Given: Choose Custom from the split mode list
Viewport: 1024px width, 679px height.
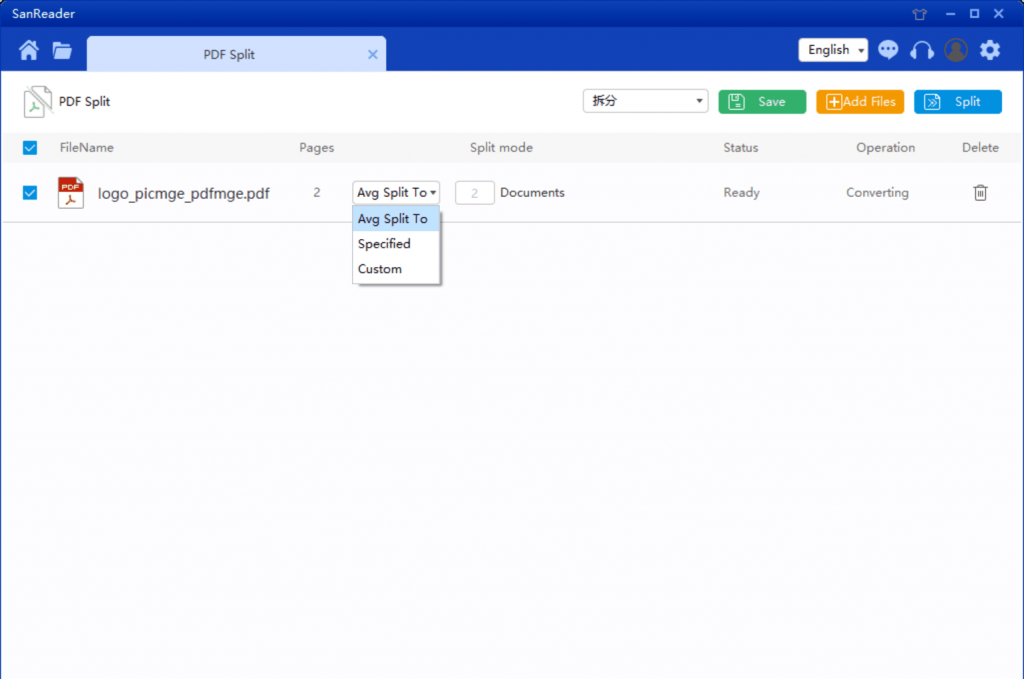Looking at the screenshot, I should tap(380, 269).
